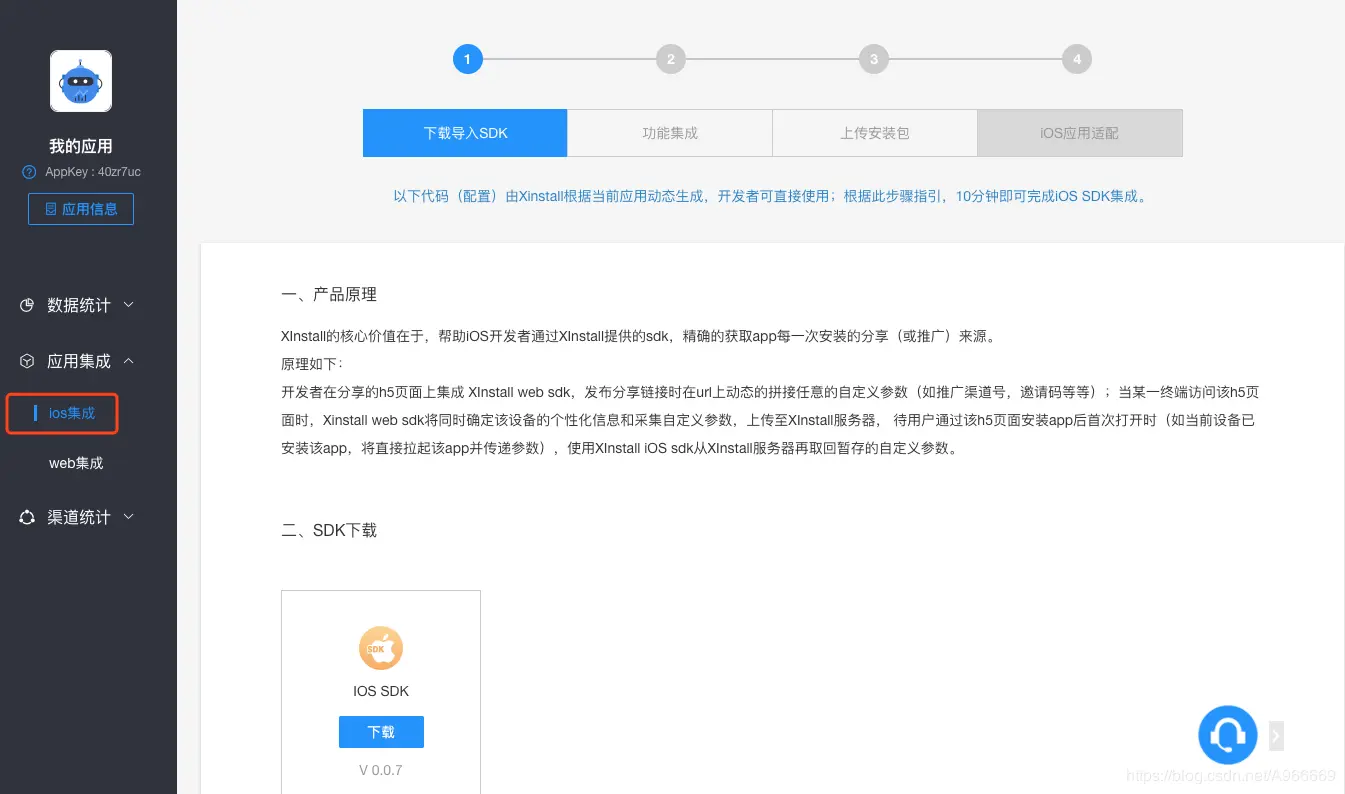Click step 1 circle in progress bar
Screen dimensions: 1345x794
[x=467, y=59]
